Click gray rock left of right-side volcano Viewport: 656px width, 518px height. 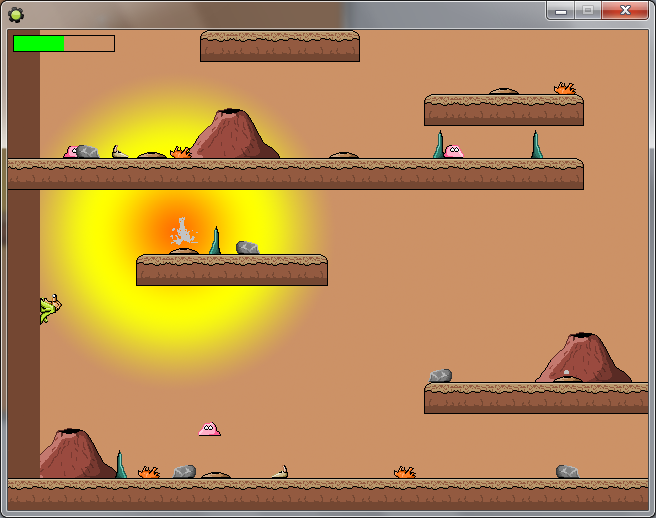pos(440,376)
